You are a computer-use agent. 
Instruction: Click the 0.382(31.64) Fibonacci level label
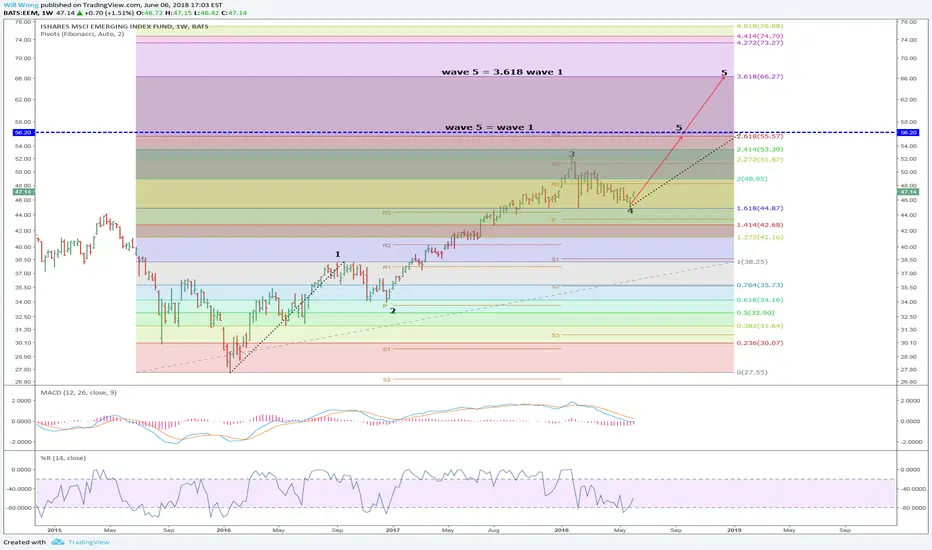760,326
